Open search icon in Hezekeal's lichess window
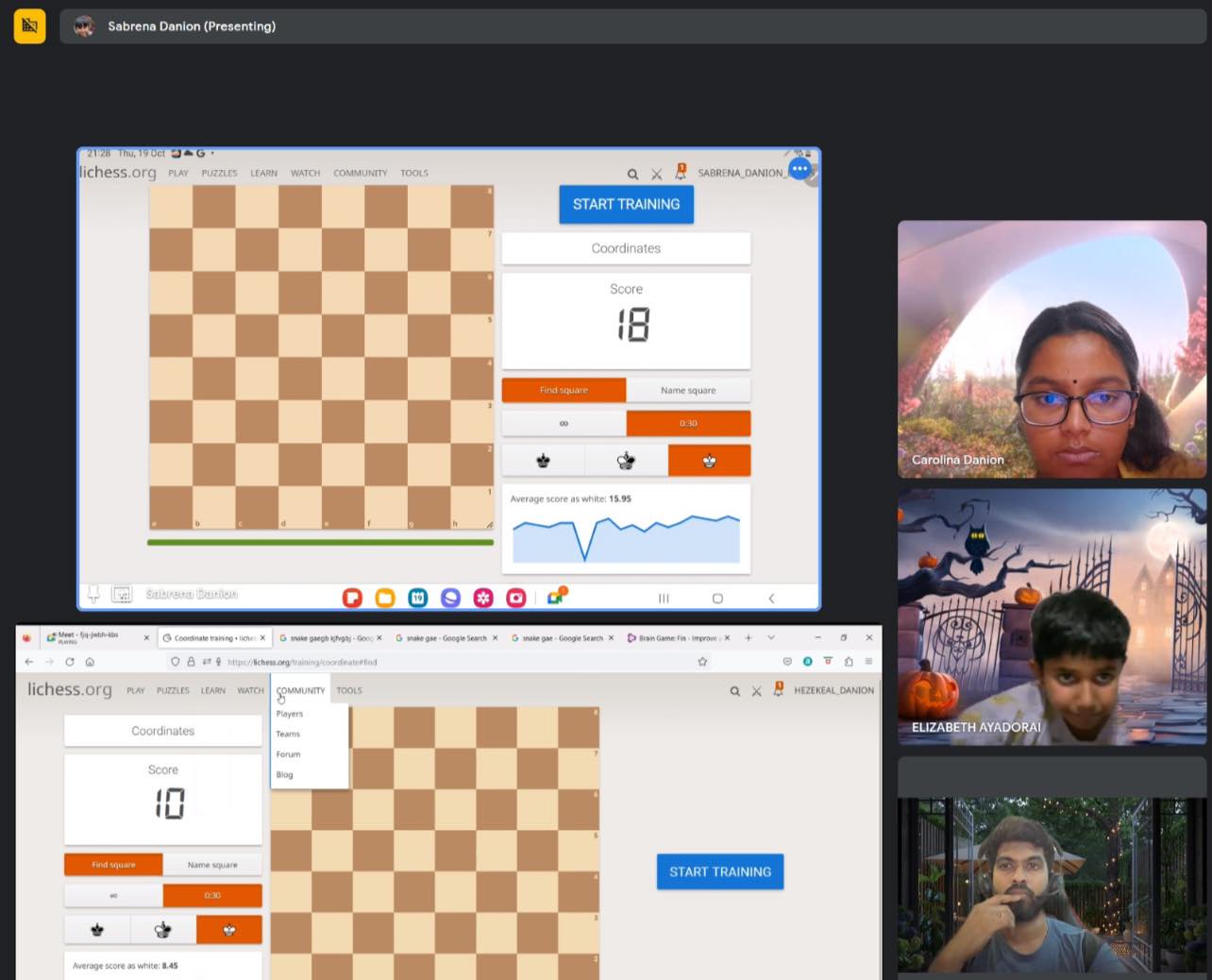The image size is (1212, 980). point(734,691)
